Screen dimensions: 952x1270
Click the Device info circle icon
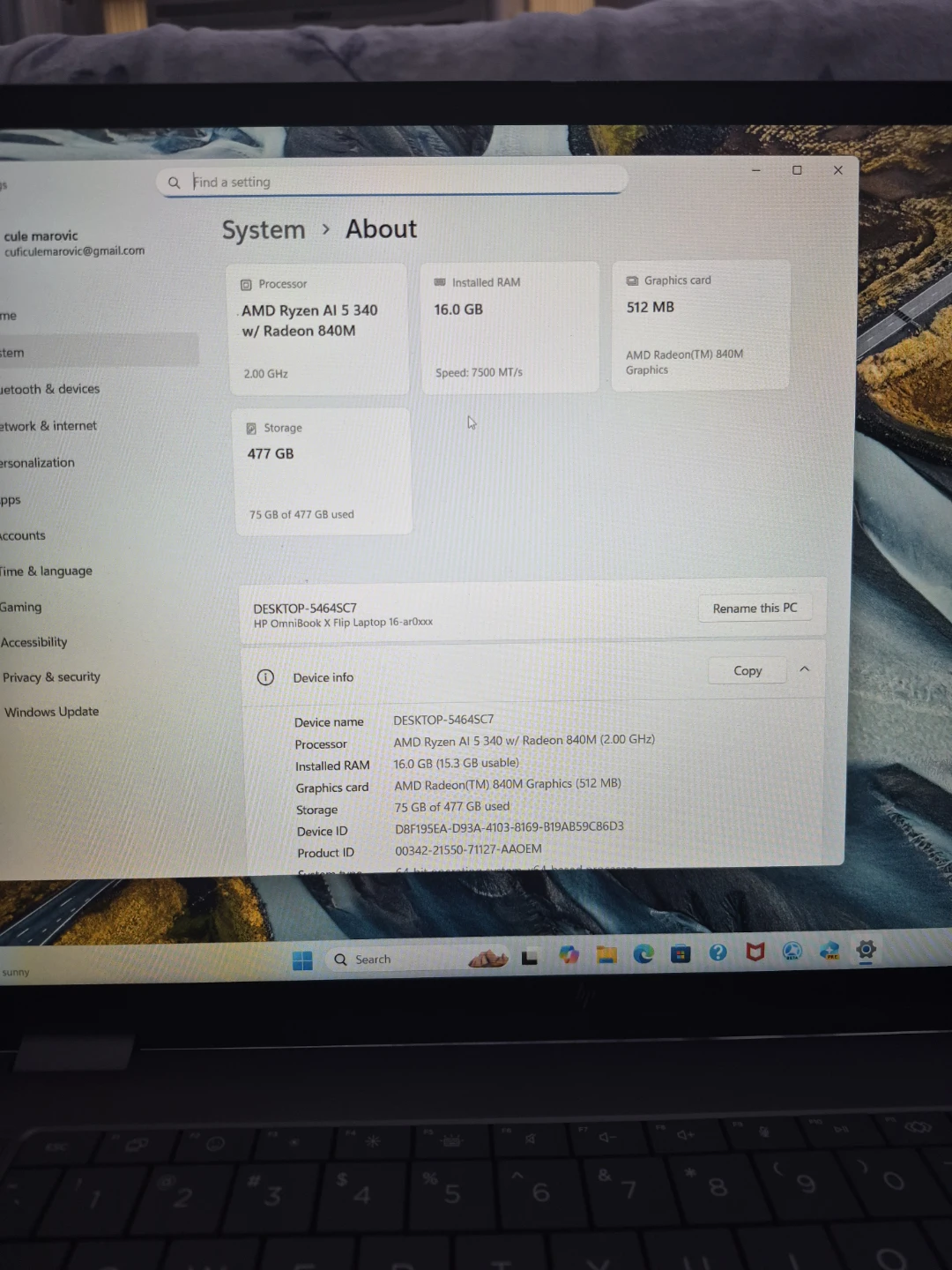[265, 677]
